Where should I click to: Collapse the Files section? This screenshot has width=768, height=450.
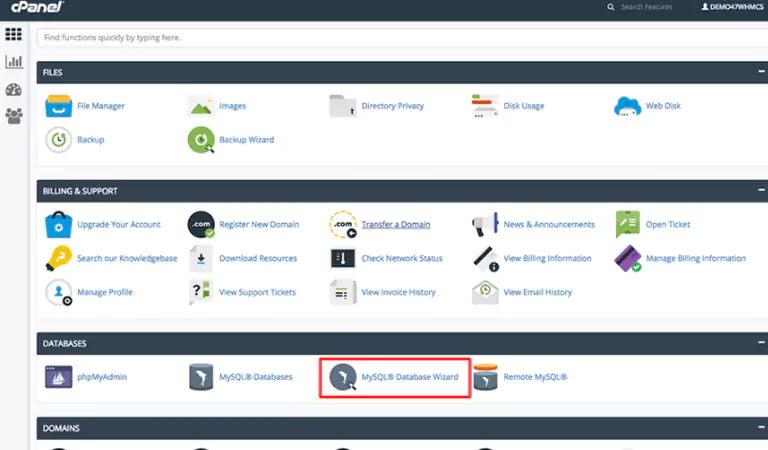click(761, 71)
